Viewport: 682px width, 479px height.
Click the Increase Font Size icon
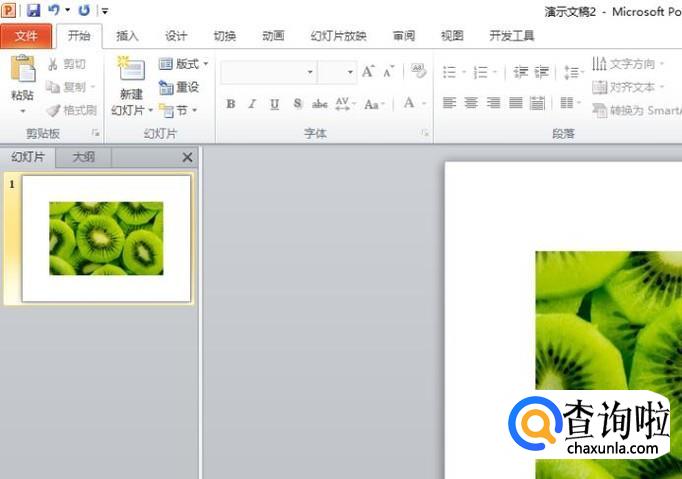pyautogui.click(x=368, y=71)
